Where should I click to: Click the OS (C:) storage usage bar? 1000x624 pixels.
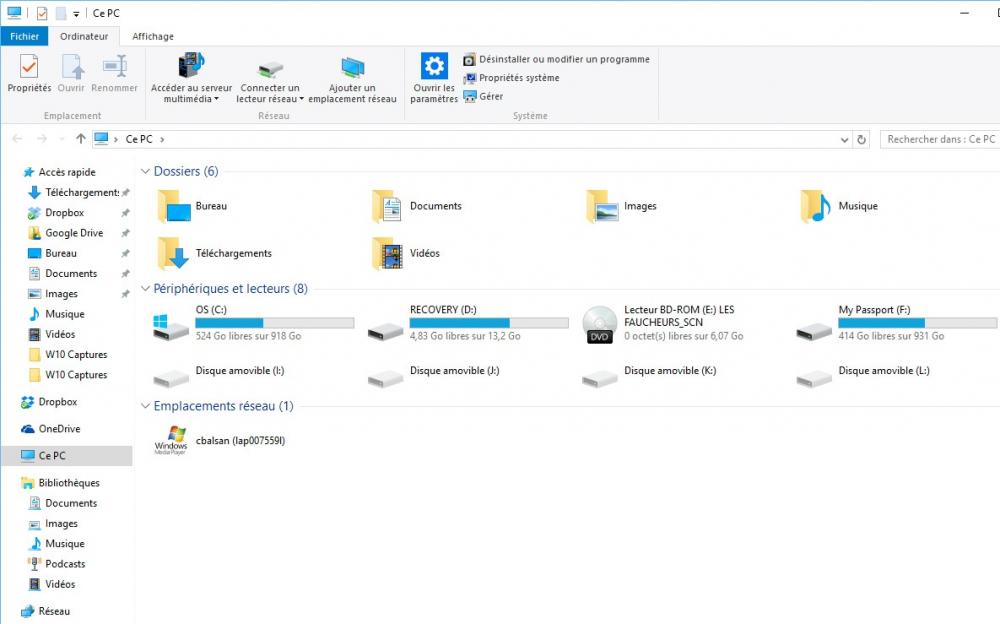tap(276, 322)
